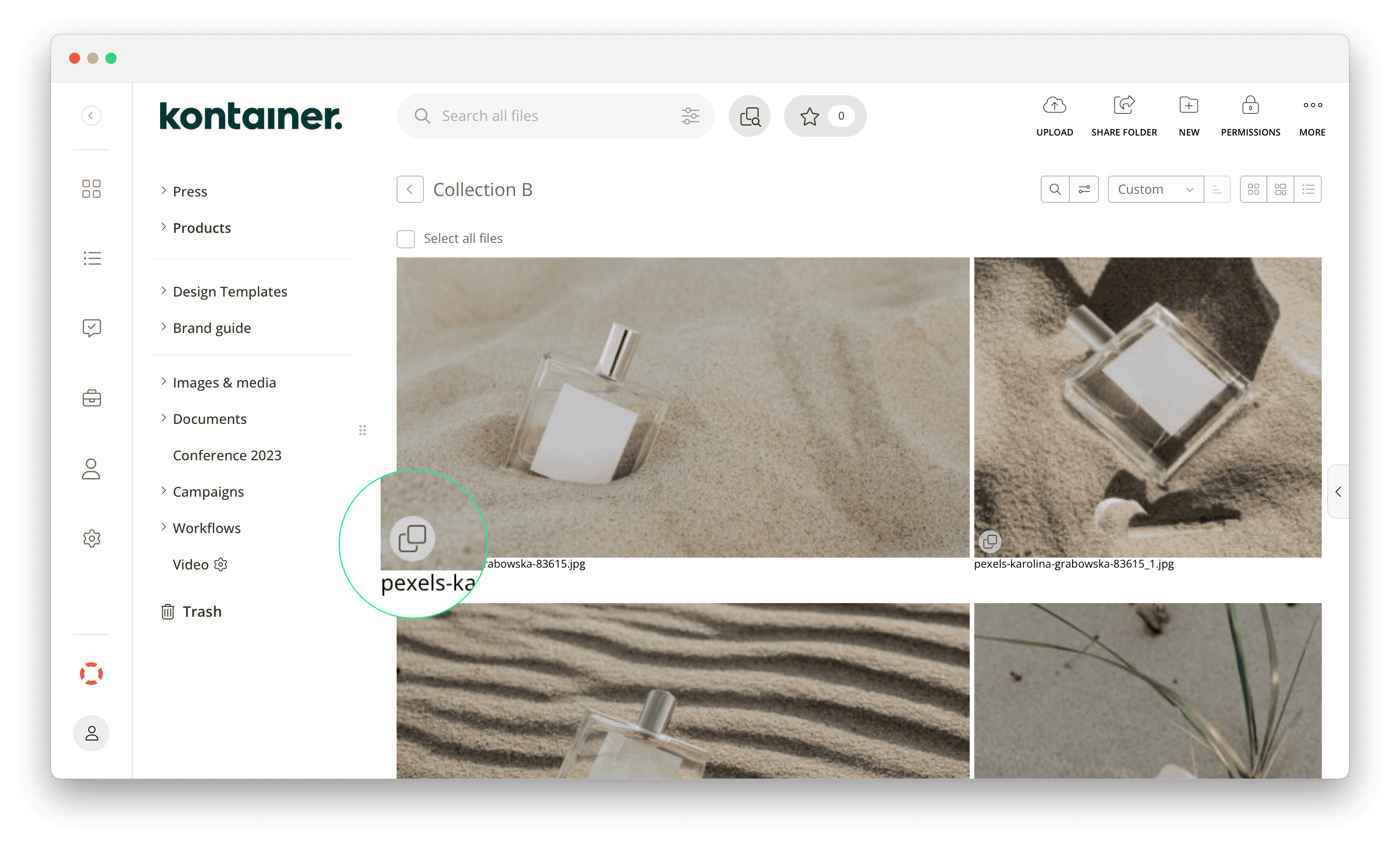Open the Share Folder option
The width and height of the screenshot is (1400, 846).
[x=1123, y=106]
